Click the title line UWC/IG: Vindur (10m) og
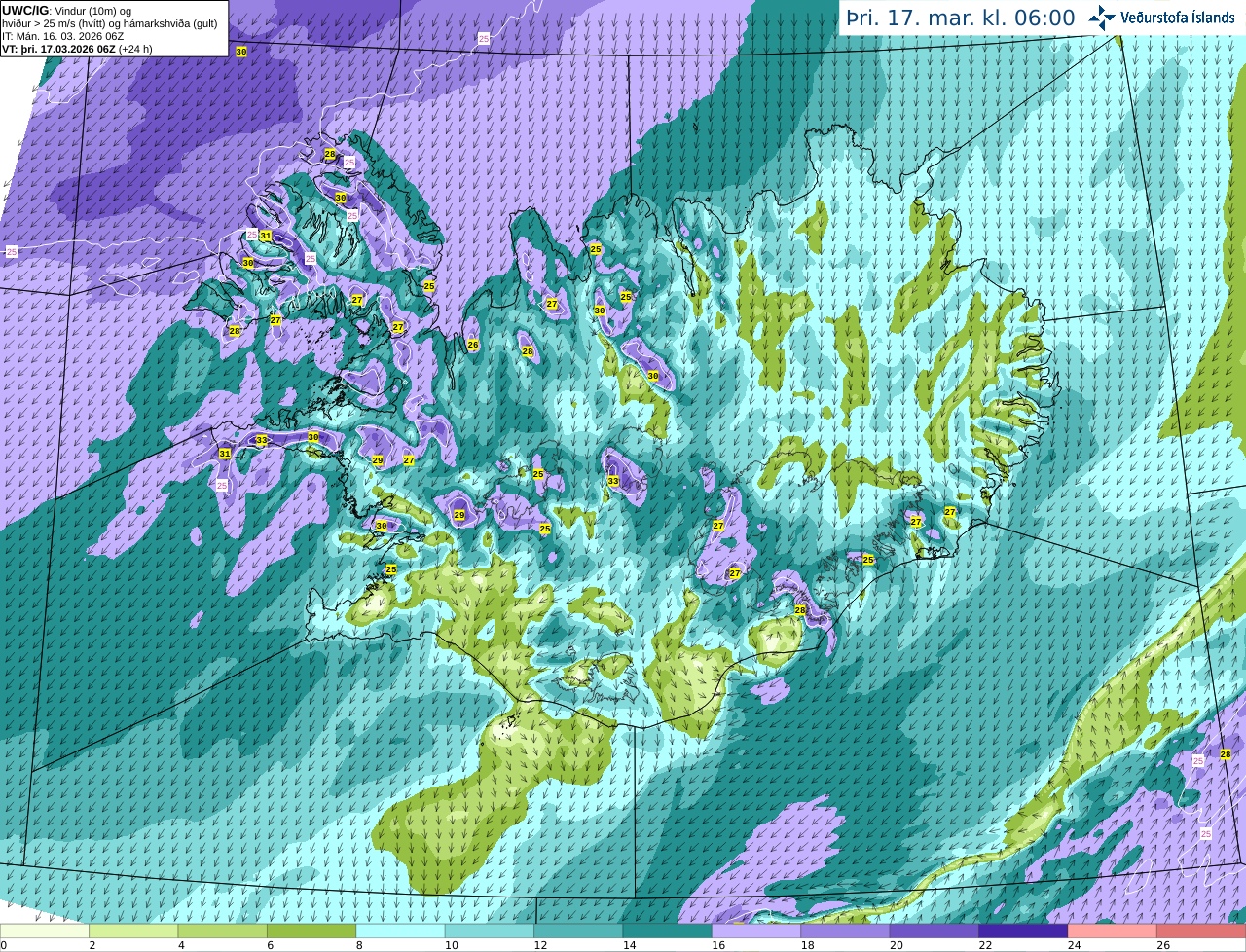1246x952 pixels. [x=67, y=10]
